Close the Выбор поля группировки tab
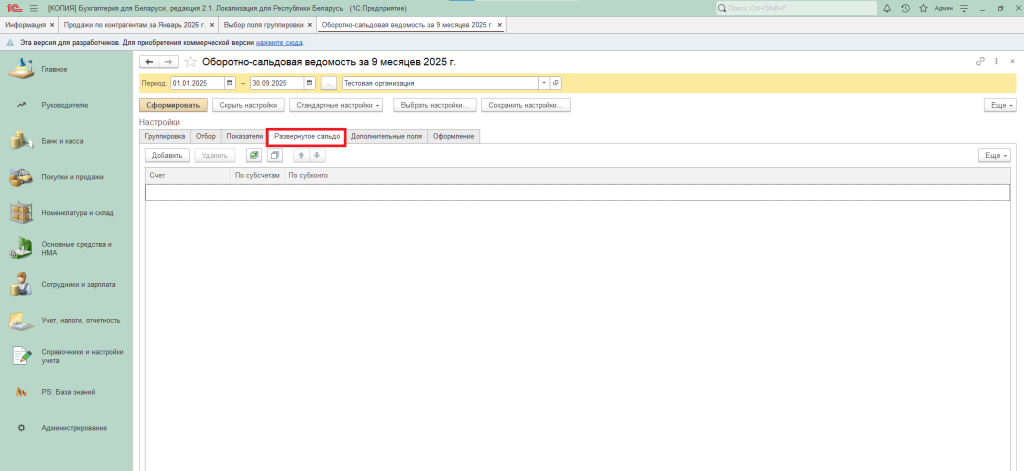This screenshot has height=471, width=1024. click(311, 23)
